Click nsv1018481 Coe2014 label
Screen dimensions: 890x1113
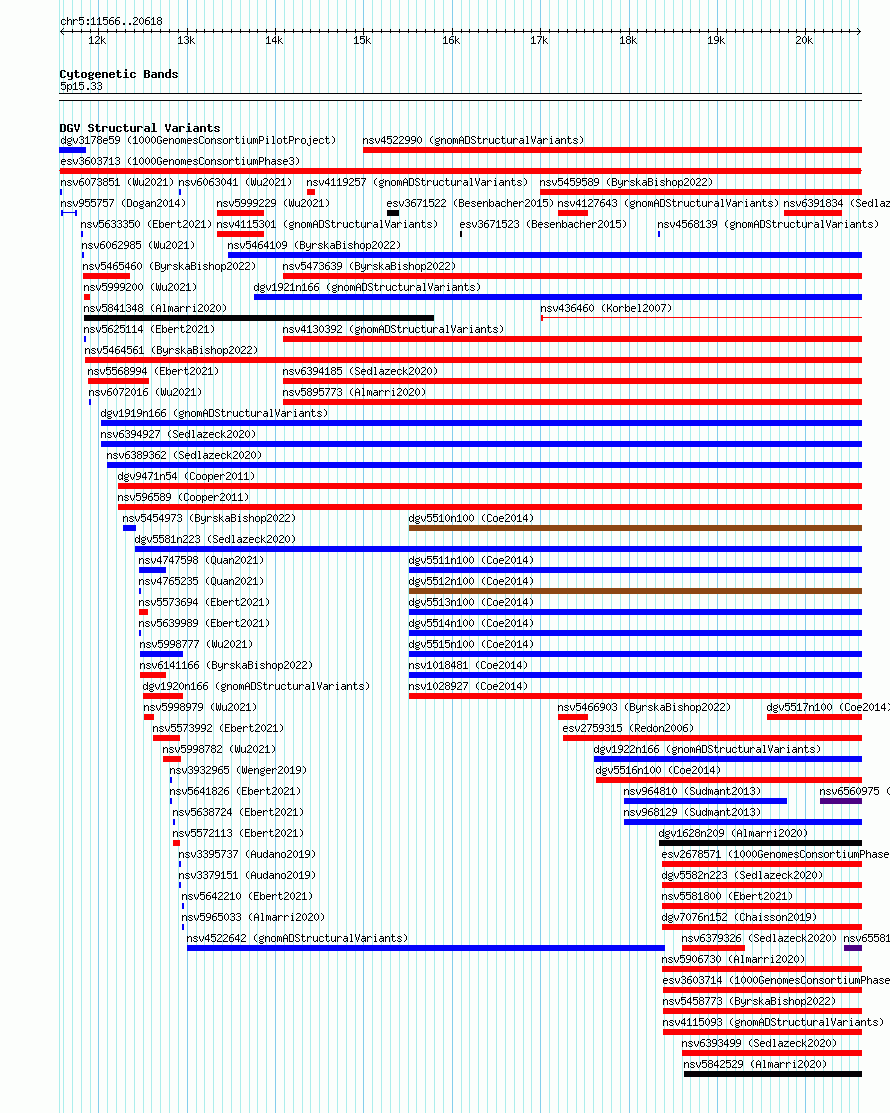pyautogui.click(x=468, y=665)
